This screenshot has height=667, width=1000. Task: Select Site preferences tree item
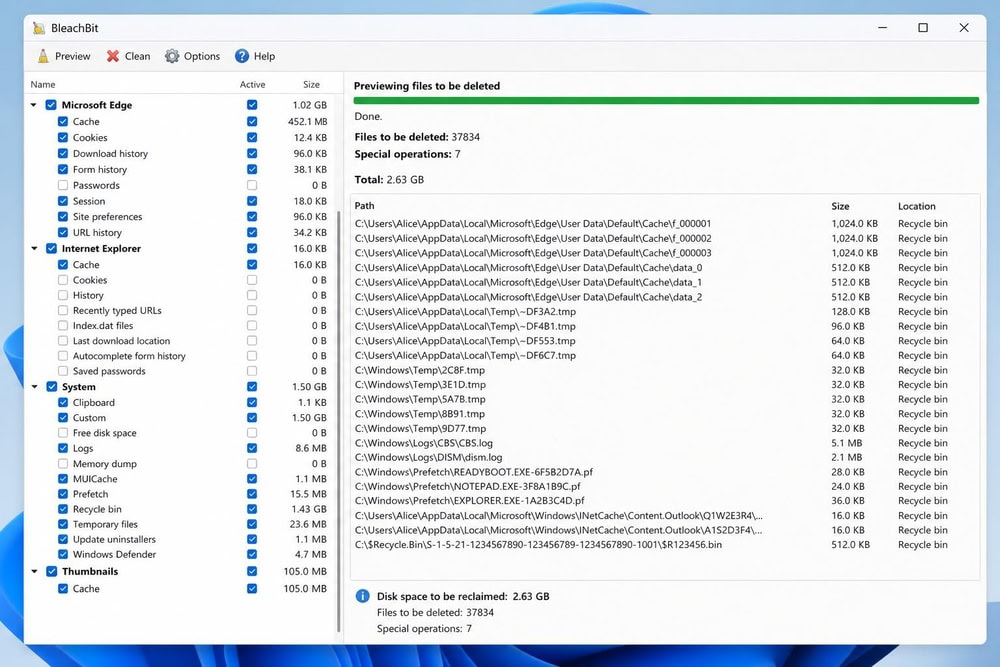pyautogui.click(x=107, y=217)
